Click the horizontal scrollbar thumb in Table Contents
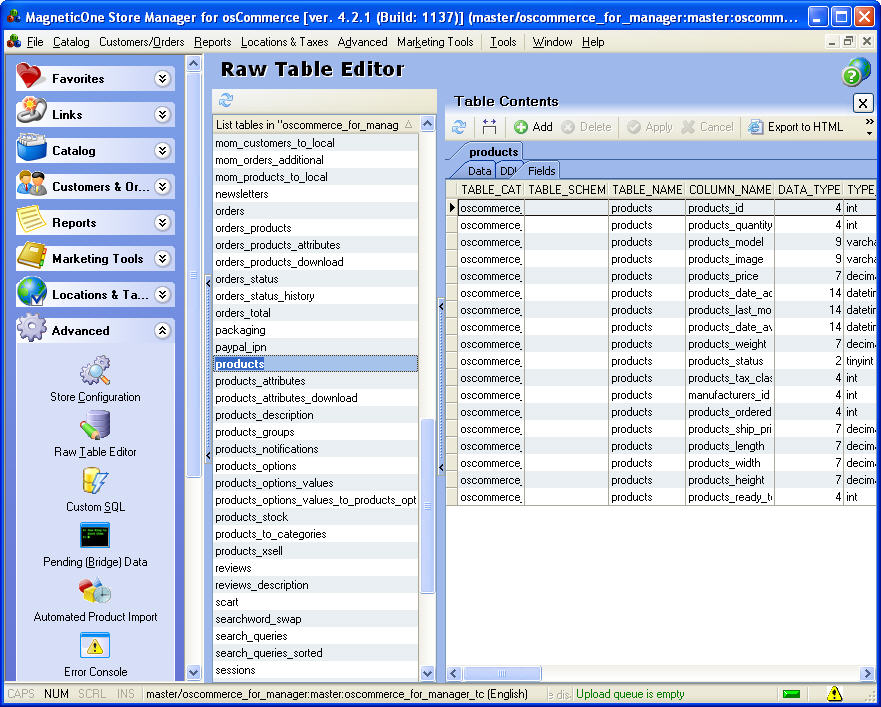Image resolution: width=881 pixels, height=707 pixels. pyautogui.click(x=502, y=673)
